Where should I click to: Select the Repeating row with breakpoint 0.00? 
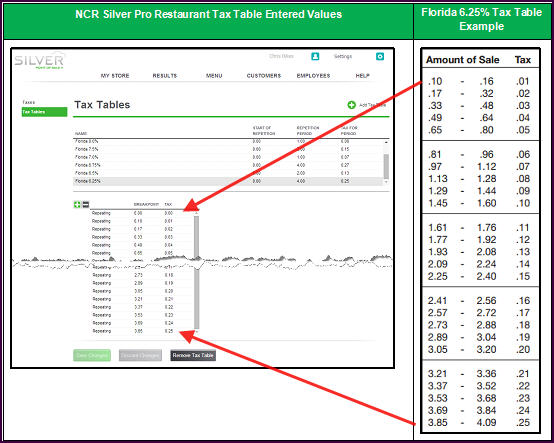click(141, 213)
